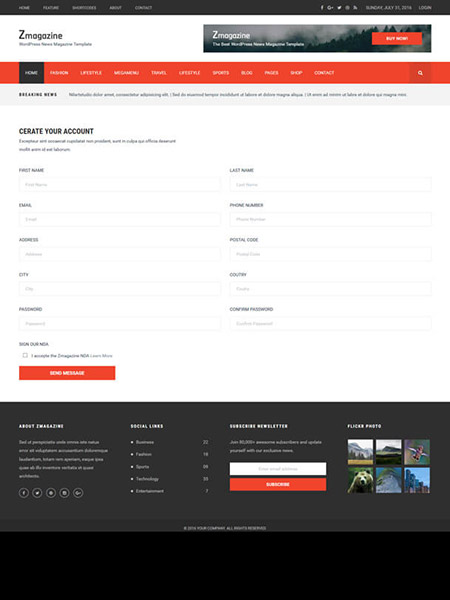Open the search icon in the red navbar
The width and height of the screenshot is (450, 600).
pos(420,73)
